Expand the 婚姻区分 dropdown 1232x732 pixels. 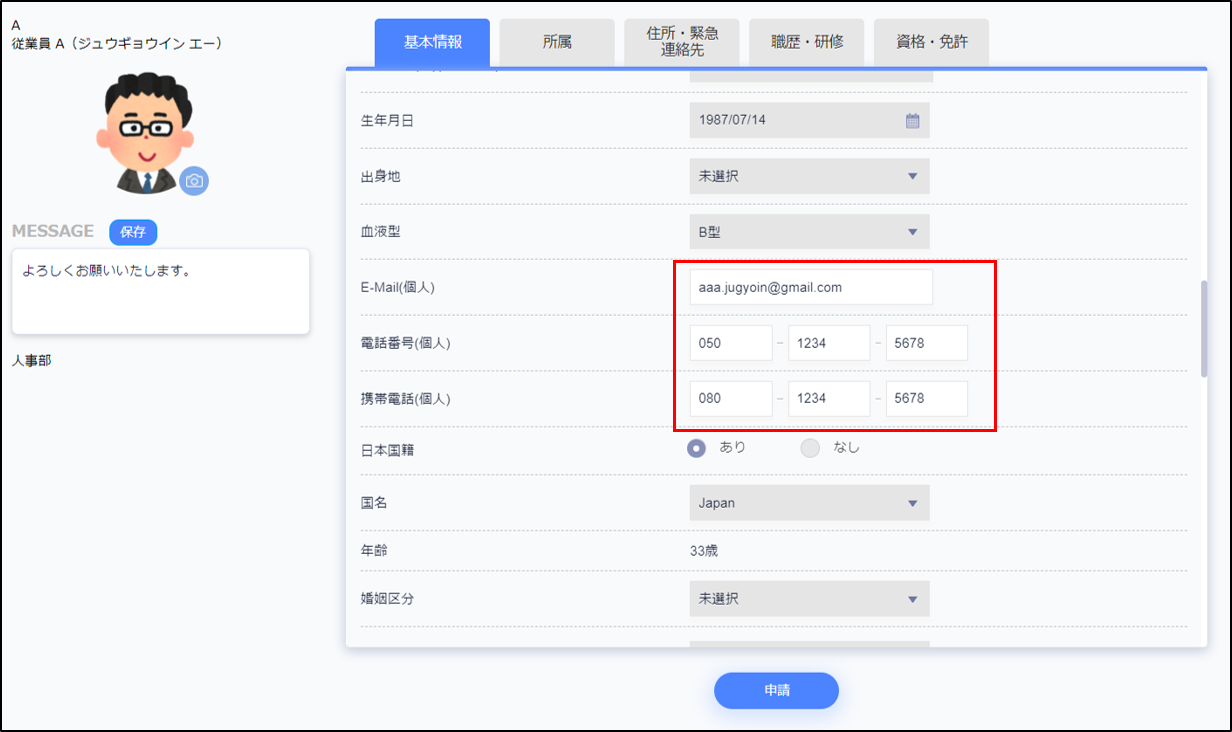(809, 599)
